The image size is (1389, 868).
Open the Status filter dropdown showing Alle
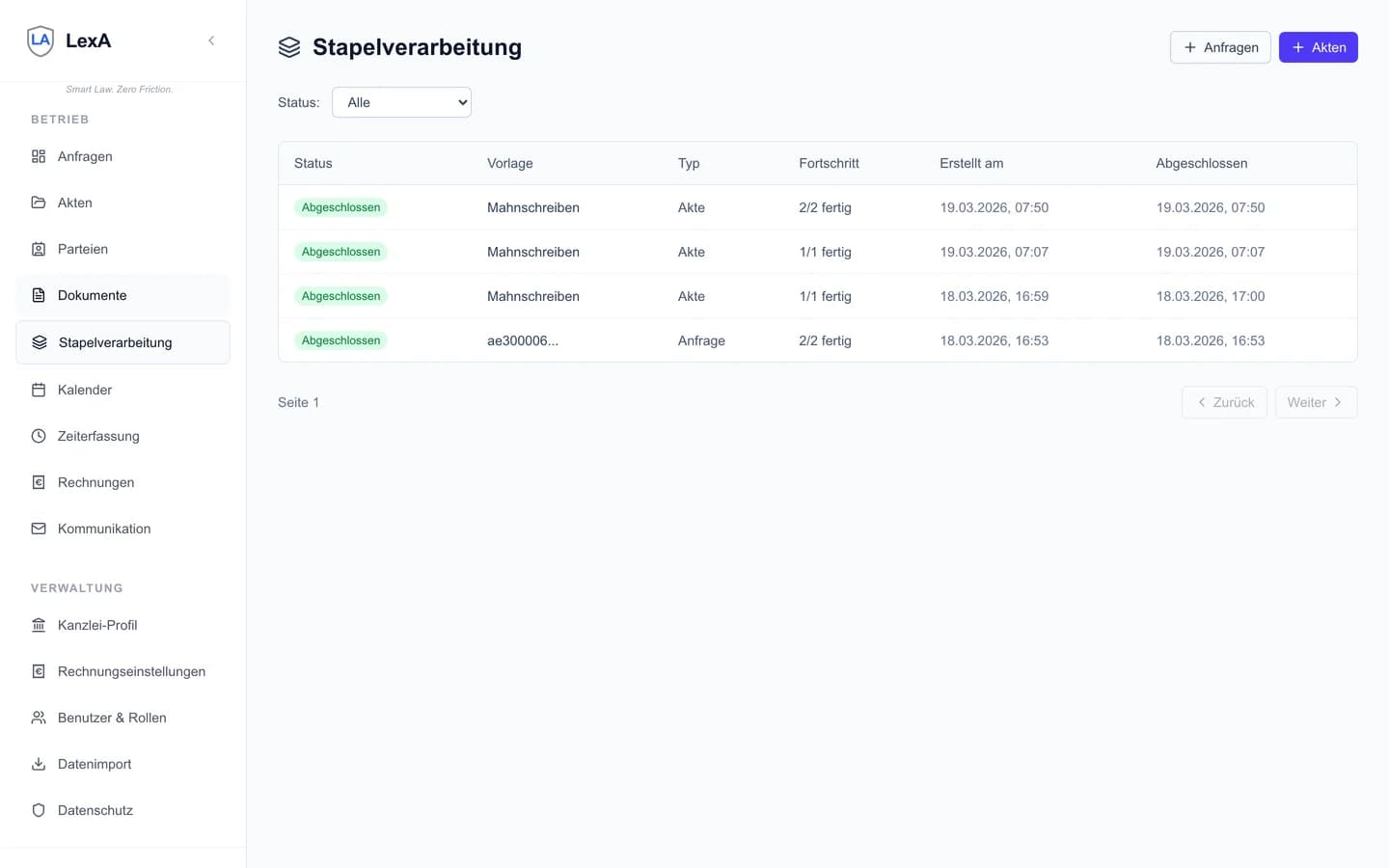pos(401,101)
